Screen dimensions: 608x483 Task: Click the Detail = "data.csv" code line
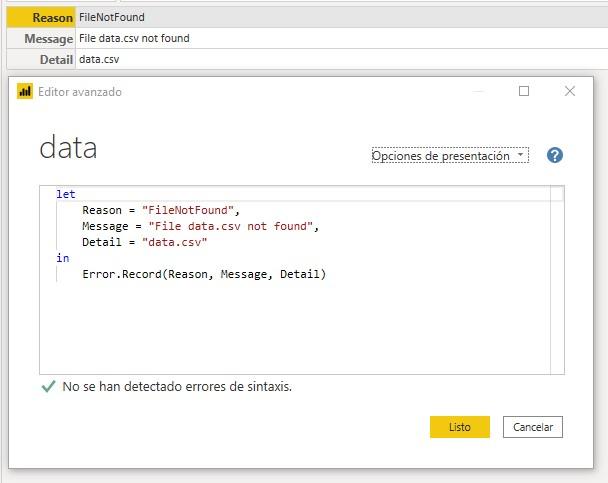145,242
